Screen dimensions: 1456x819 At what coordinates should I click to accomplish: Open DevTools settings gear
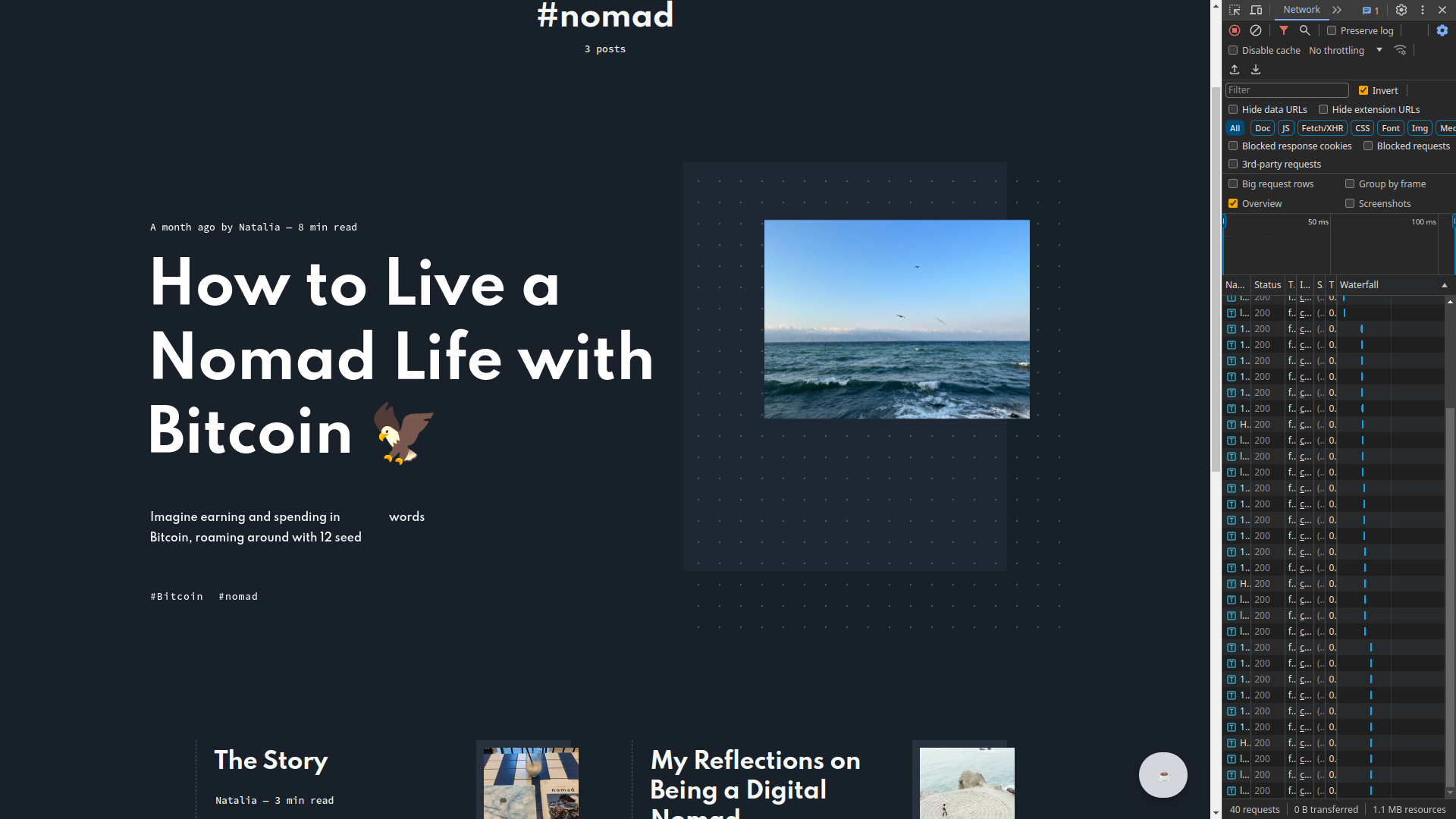click(1401, 10)
